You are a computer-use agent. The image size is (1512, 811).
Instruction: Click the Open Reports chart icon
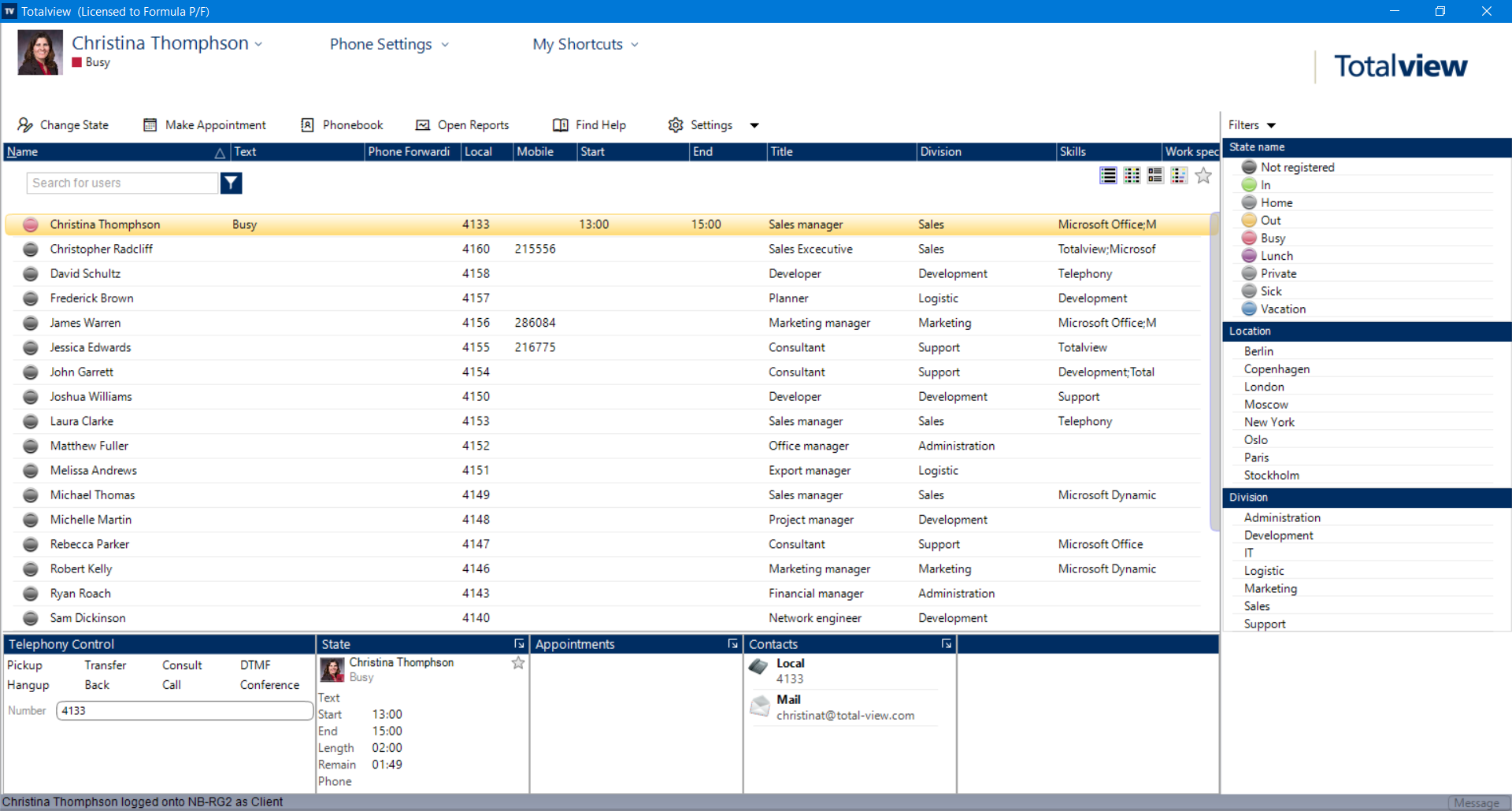pos(423,125)
